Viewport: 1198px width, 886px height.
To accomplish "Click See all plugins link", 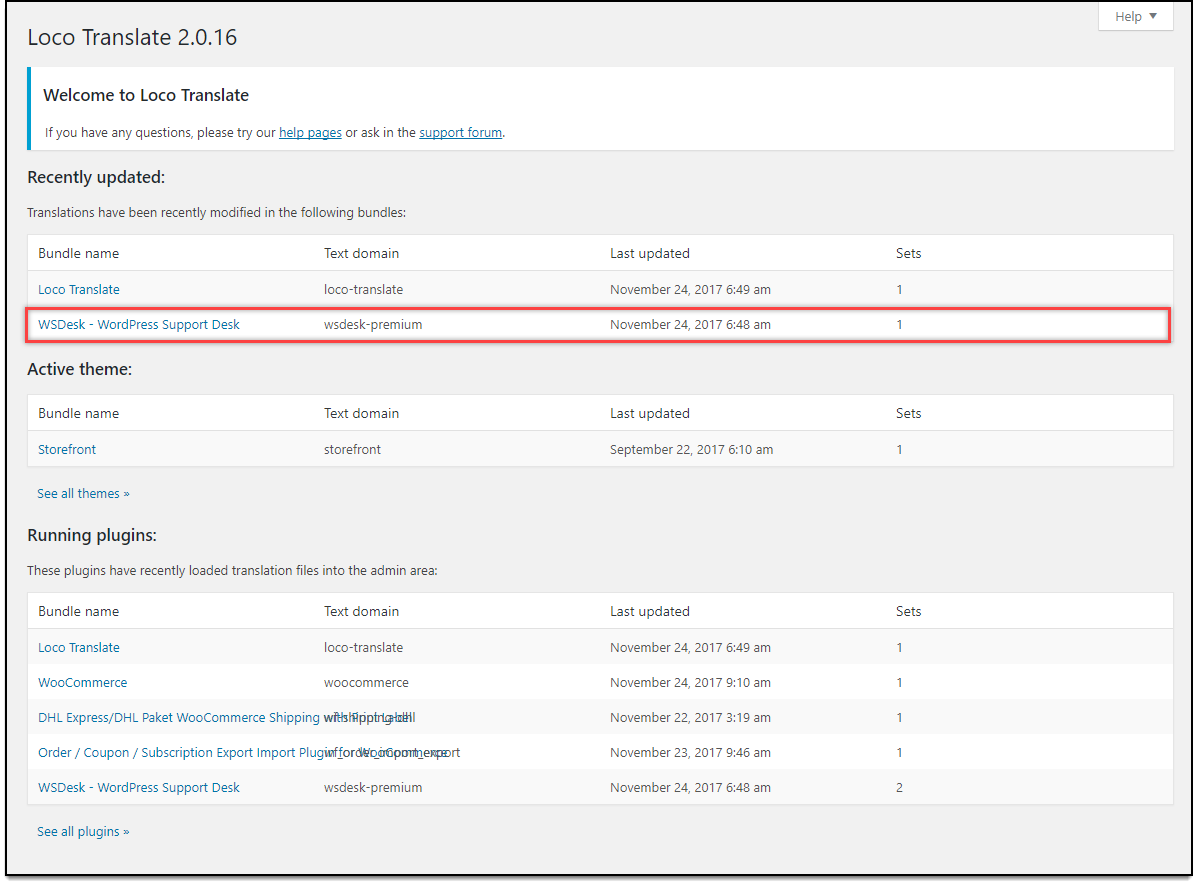I will click(x=83, y=832).
